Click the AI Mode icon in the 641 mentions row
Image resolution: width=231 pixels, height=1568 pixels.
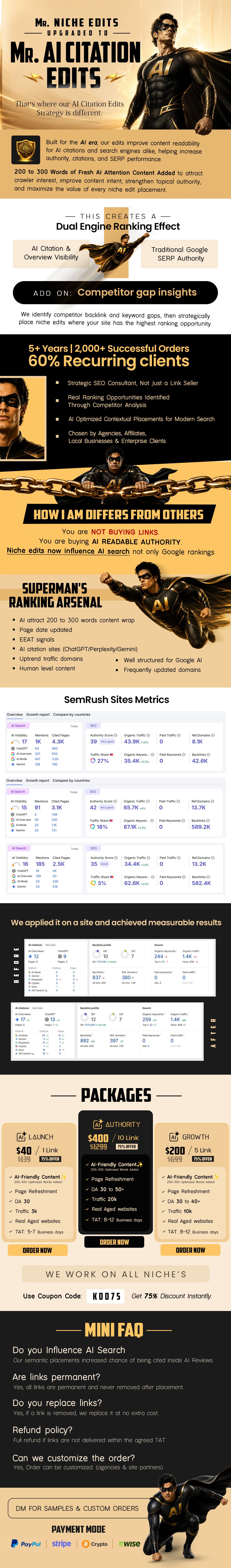(x=13, y=759)
